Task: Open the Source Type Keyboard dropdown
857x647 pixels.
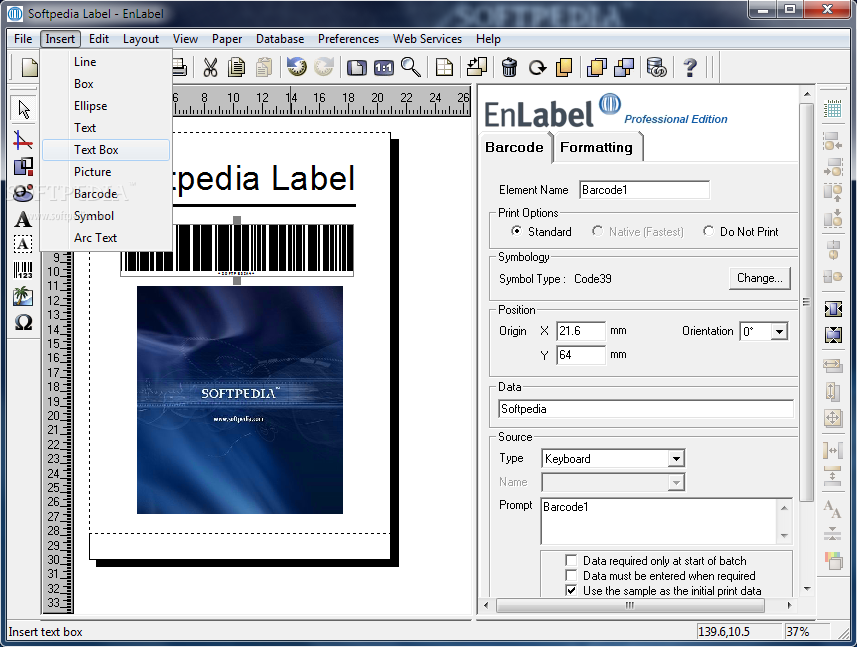Action: tap(676, 458)
